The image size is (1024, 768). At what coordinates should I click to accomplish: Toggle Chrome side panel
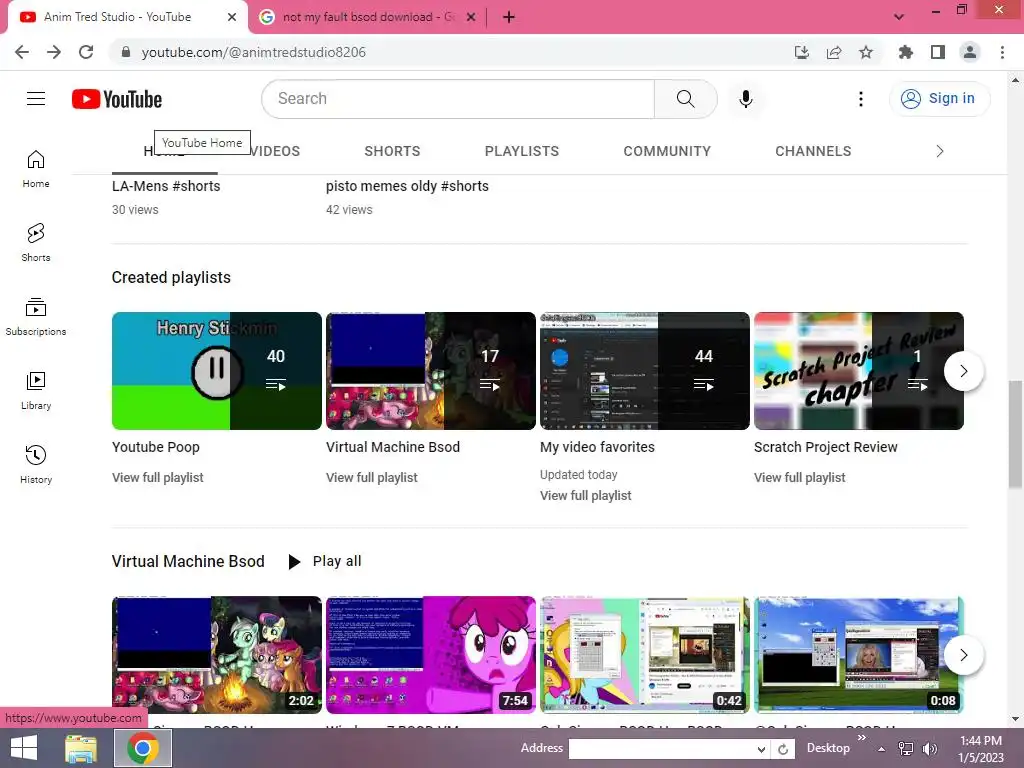tap(938, 52)
